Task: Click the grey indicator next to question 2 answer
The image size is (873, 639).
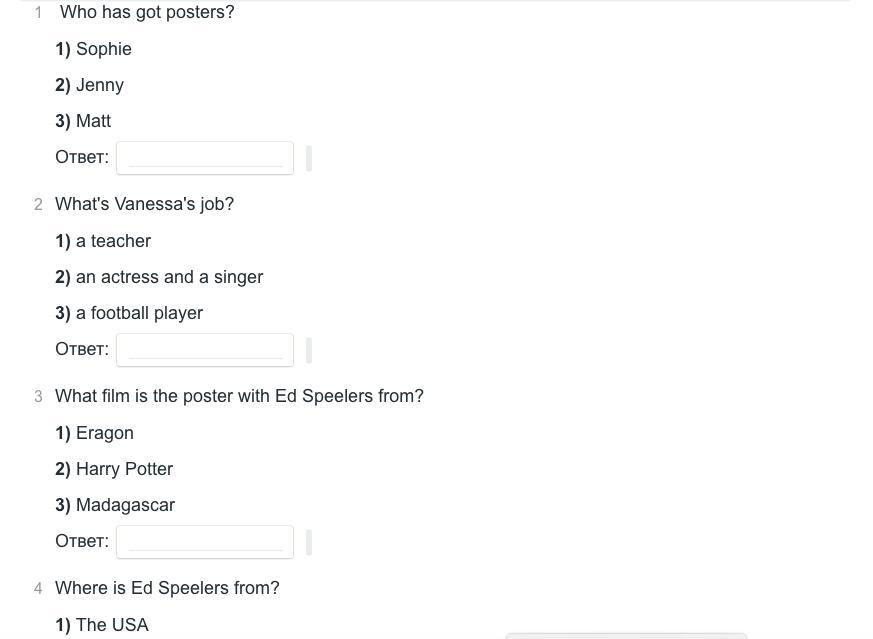Action: 309,350
